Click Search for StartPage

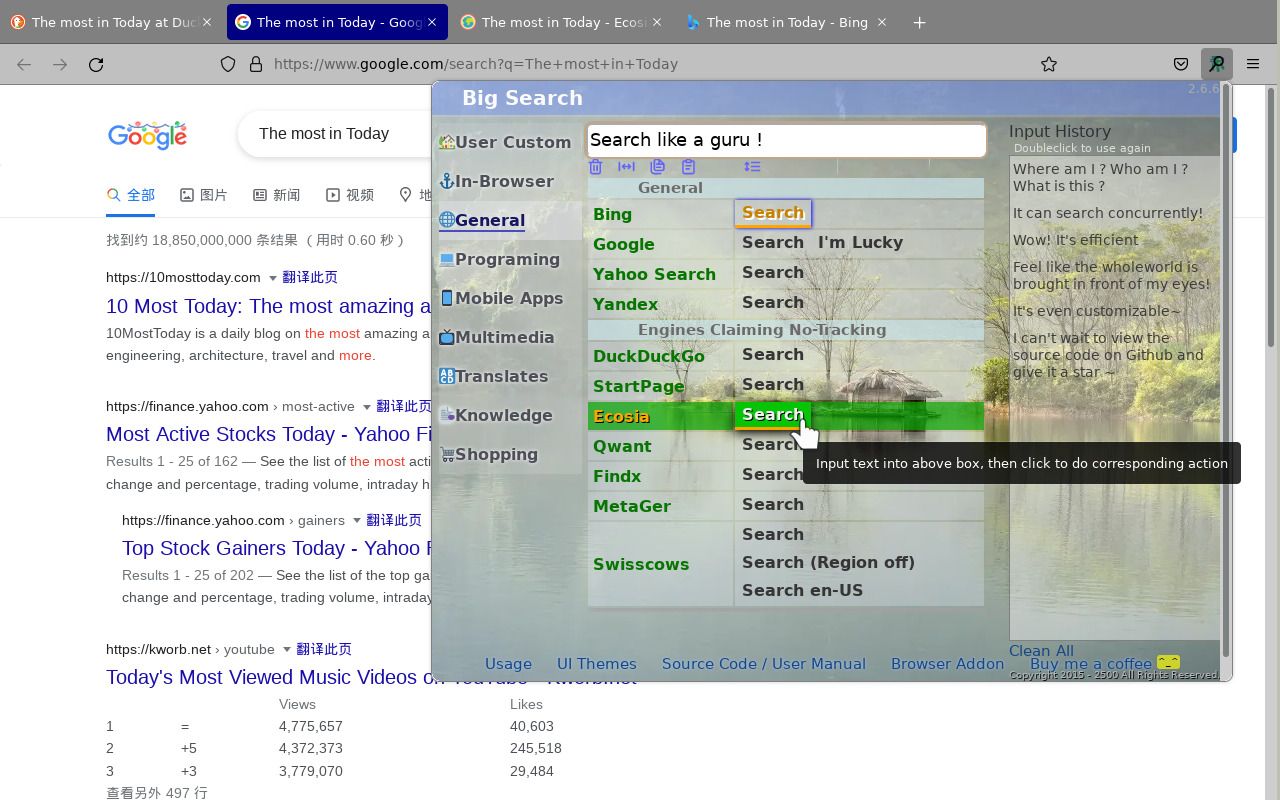[x=773, y=384]
